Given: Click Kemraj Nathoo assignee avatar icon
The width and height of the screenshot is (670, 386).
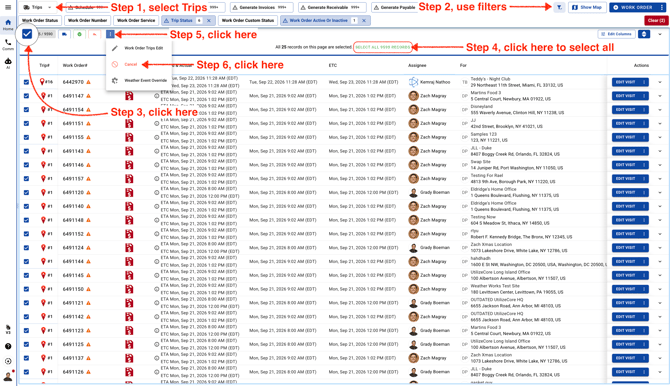Looking at the screenshot, I should (x=413, y=82).
